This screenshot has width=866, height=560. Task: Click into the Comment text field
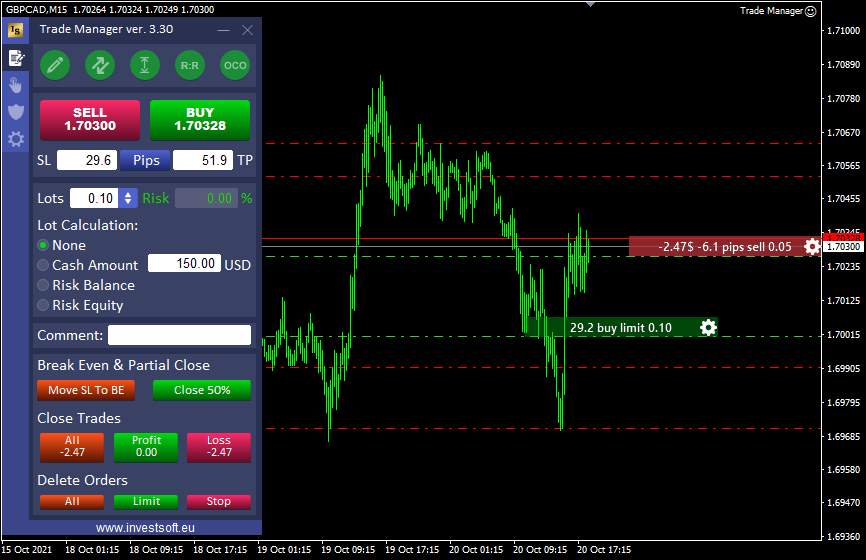[179, 335]
